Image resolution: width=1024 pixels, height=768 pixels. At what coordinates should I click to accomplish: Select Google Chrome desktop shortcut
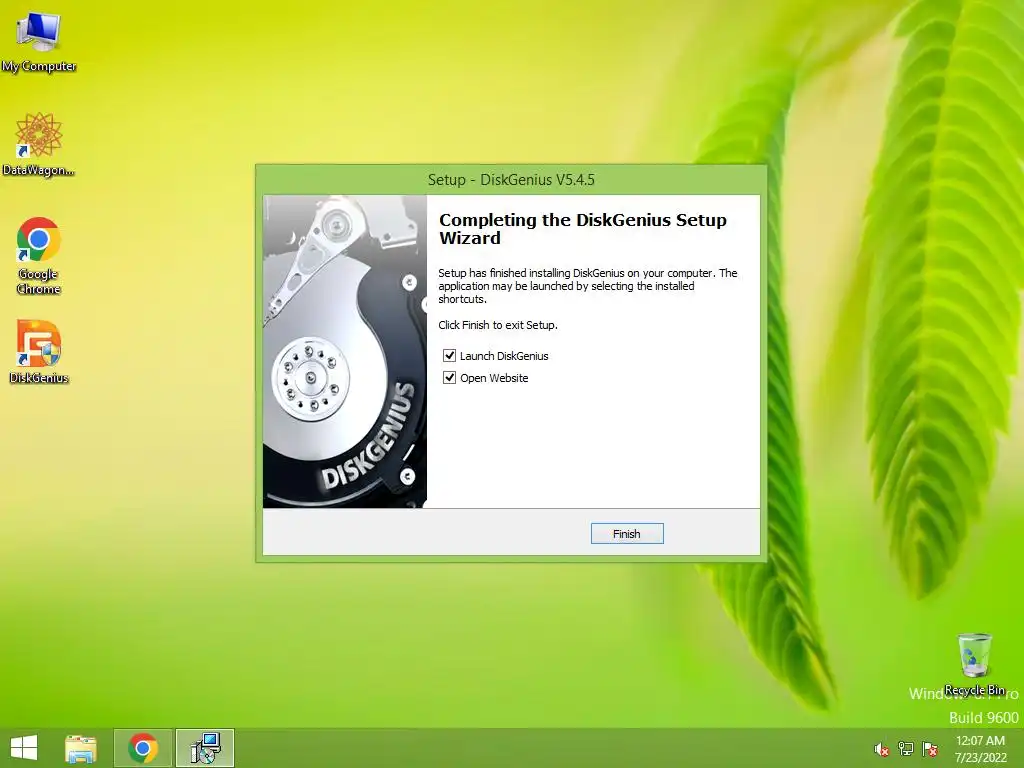tap(39, 255)
